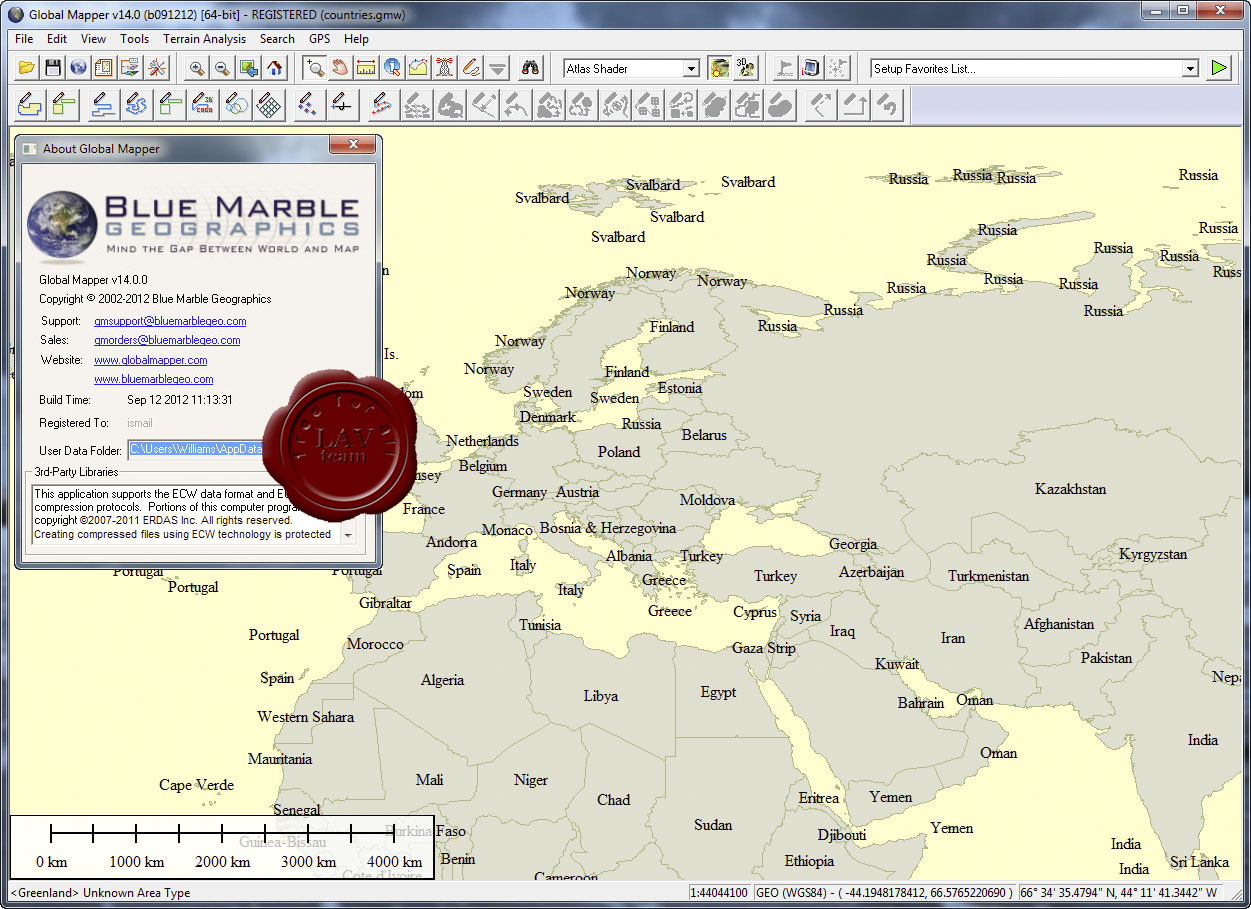The height and width of the screenshot is (909, 1251).
Task: Click the gmorders@bluemarblegeo.com sales link
Action: [x=167, y=340]
